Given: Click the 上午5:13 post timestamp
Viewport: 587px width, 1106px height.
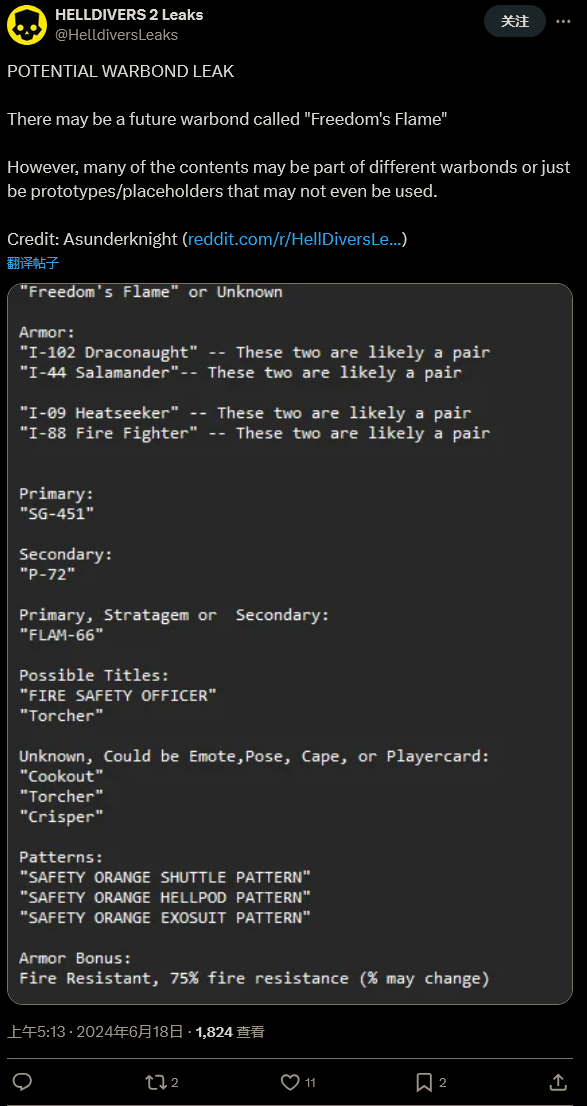Looking at the screenshot, I should pos(36,1032).
